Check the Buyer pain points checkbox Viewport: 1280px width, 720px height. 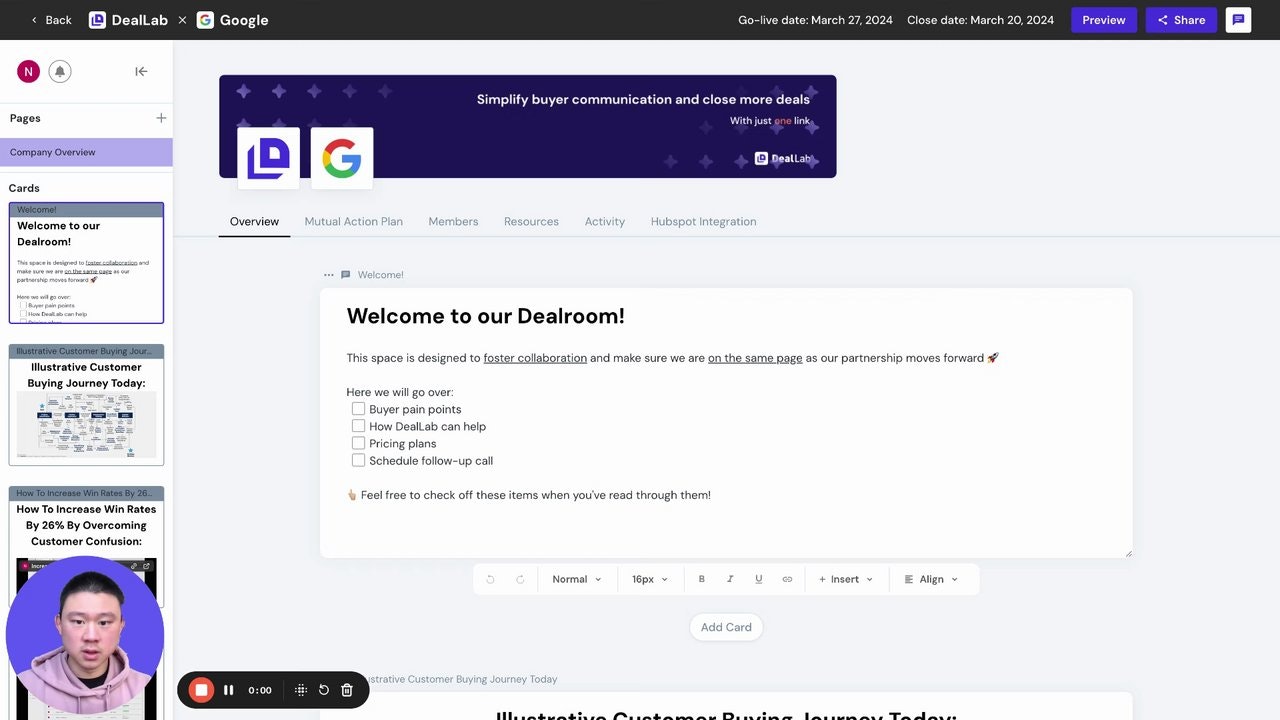(358, 408)
